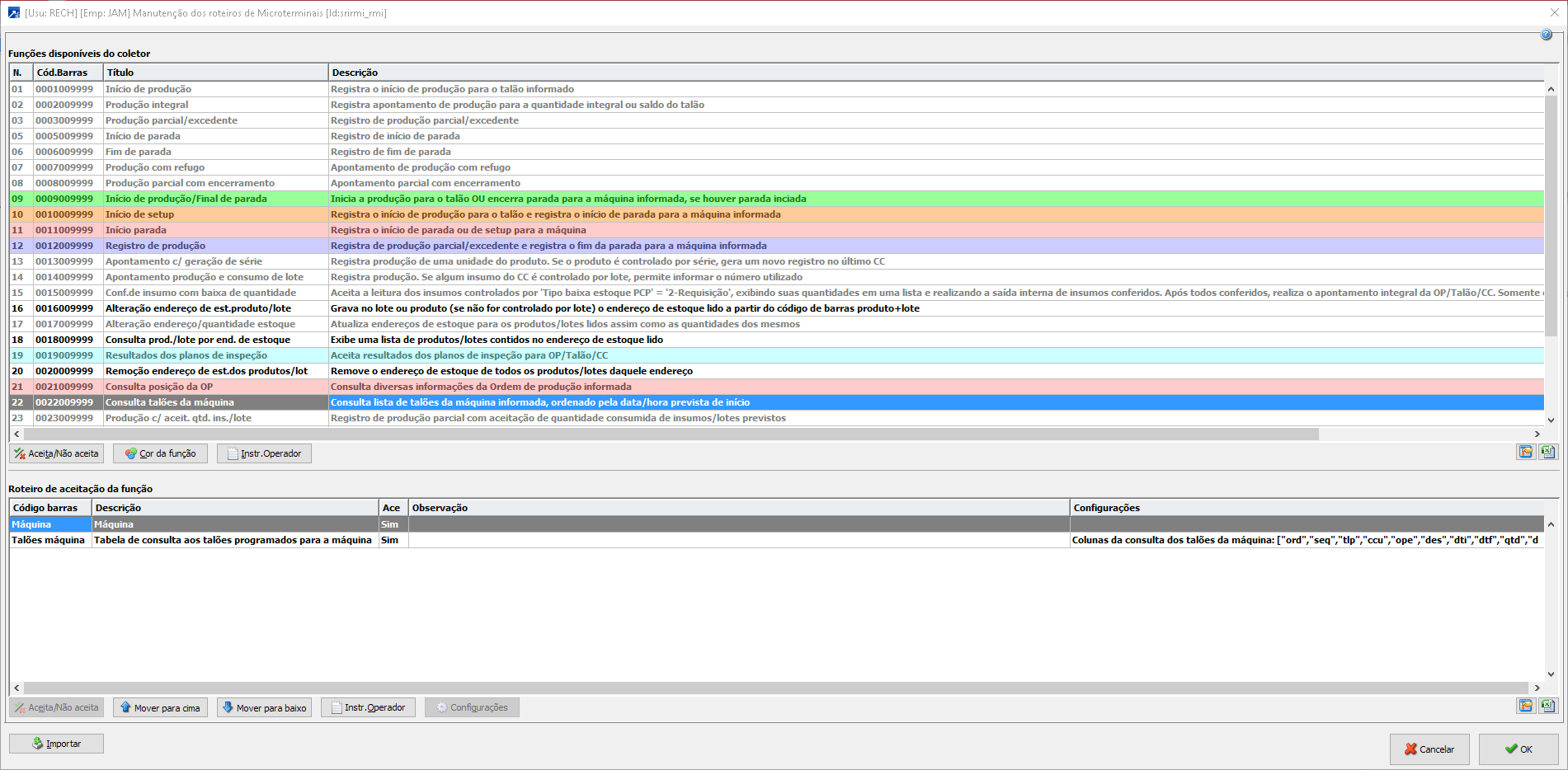The image size is (1568, 770).
Task: Click the Ace column header
Action: tap(393, 508)
